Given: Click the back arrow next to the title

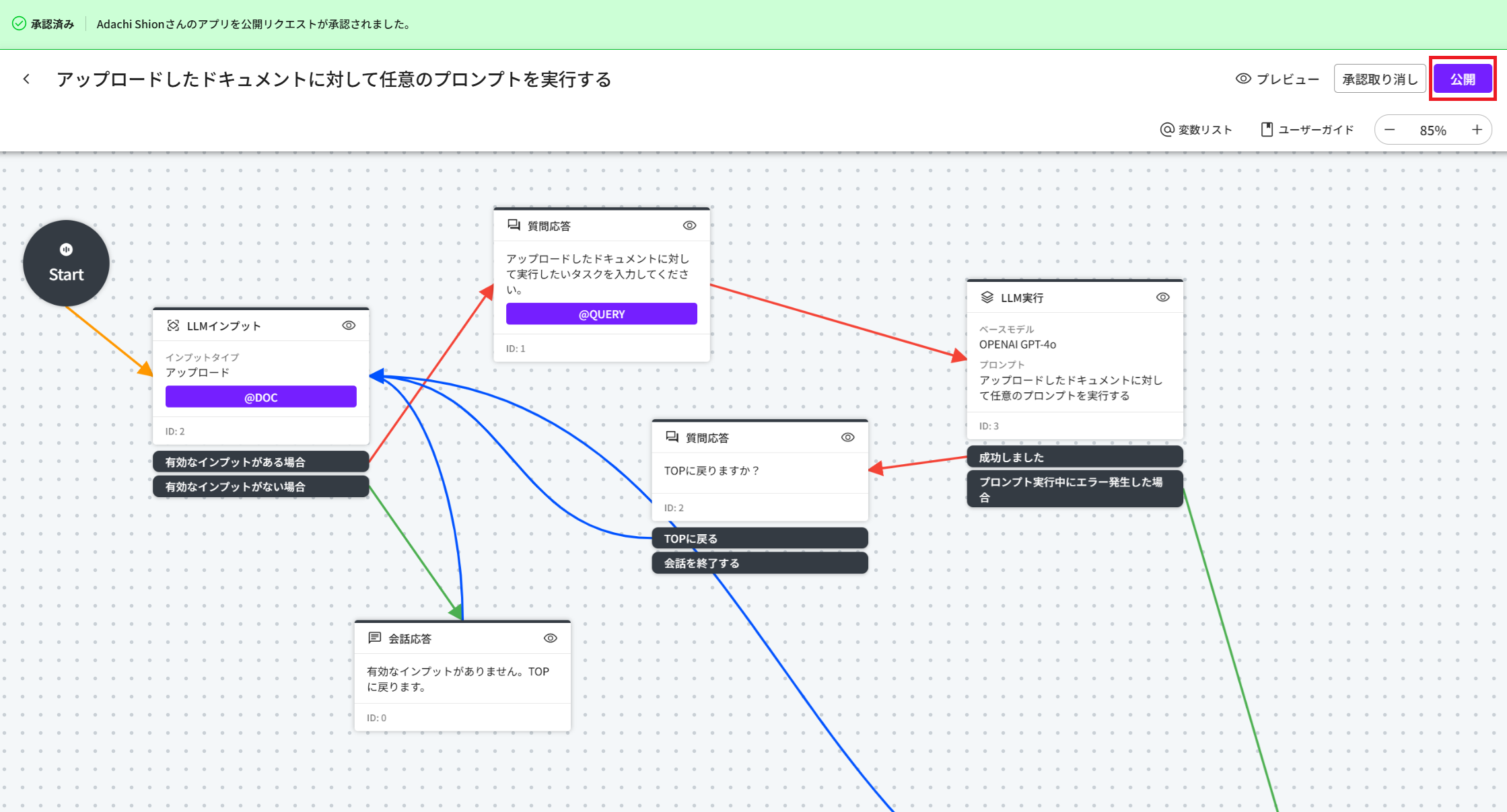Looking at the screenshot, I should (x=26, y=79).
